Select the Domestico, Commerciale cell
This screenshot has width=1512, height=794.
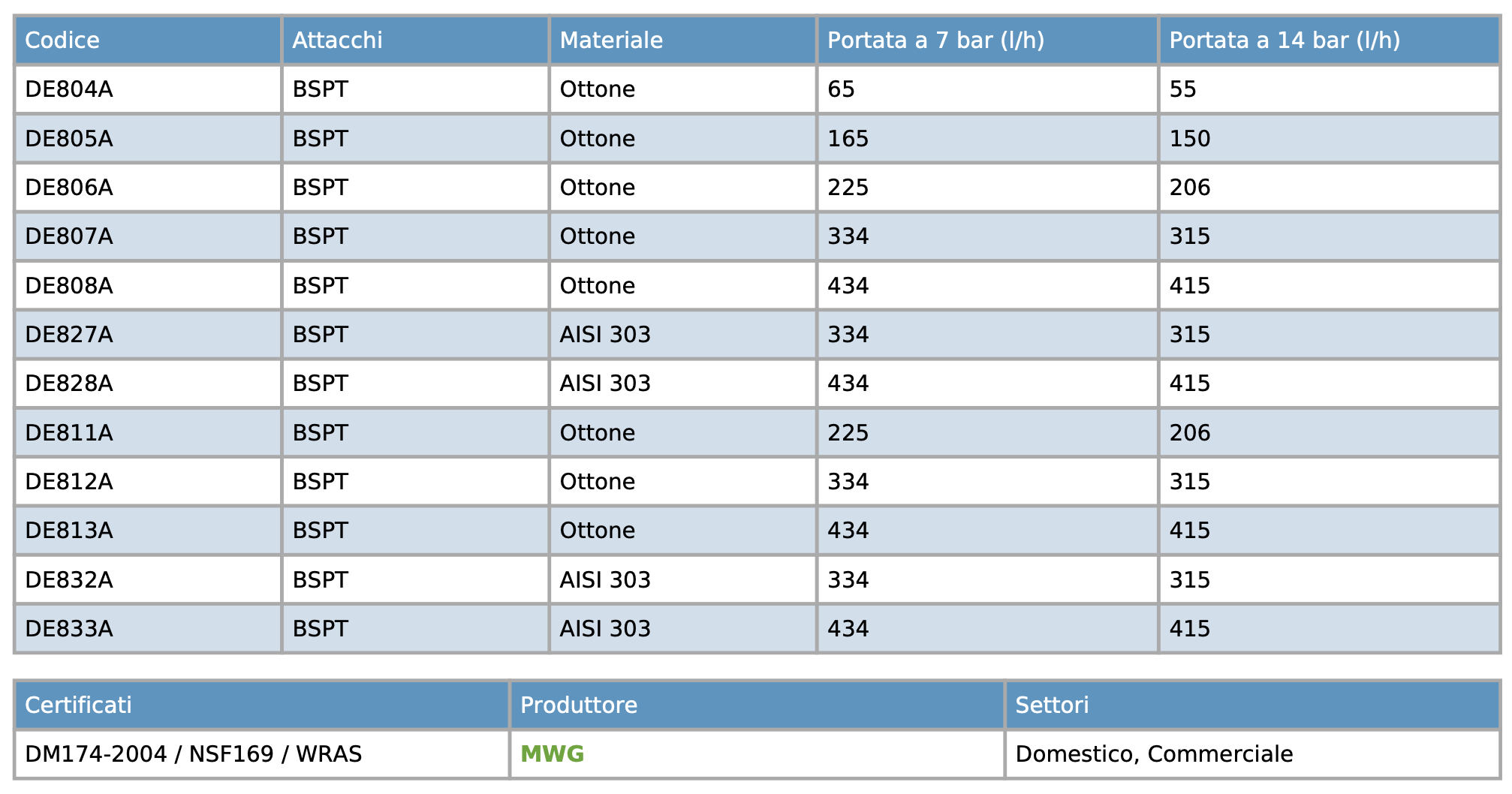1154,753
